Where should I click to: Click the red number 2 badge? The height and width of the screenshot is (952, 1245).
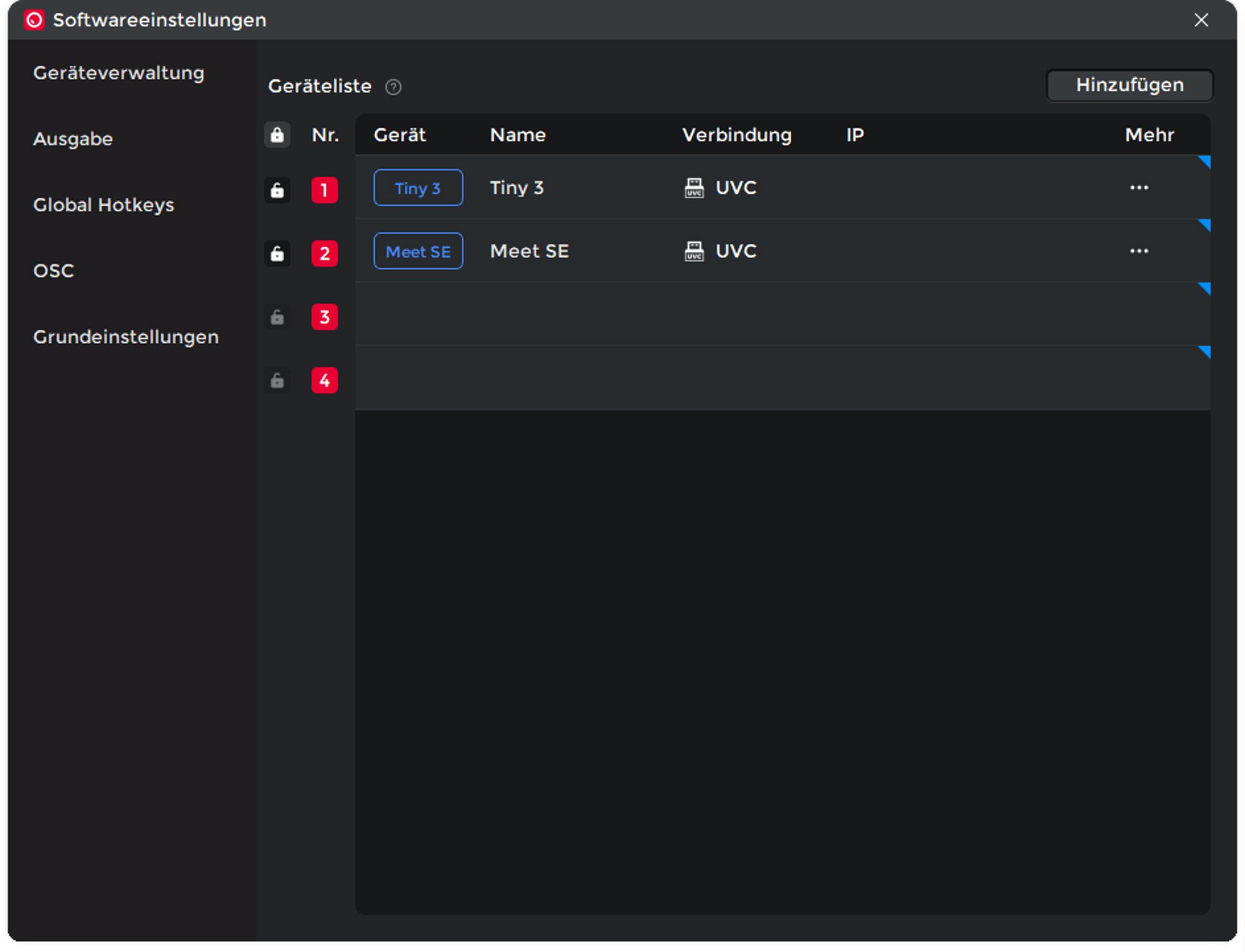pyautogui.click(x=324, y=253)
